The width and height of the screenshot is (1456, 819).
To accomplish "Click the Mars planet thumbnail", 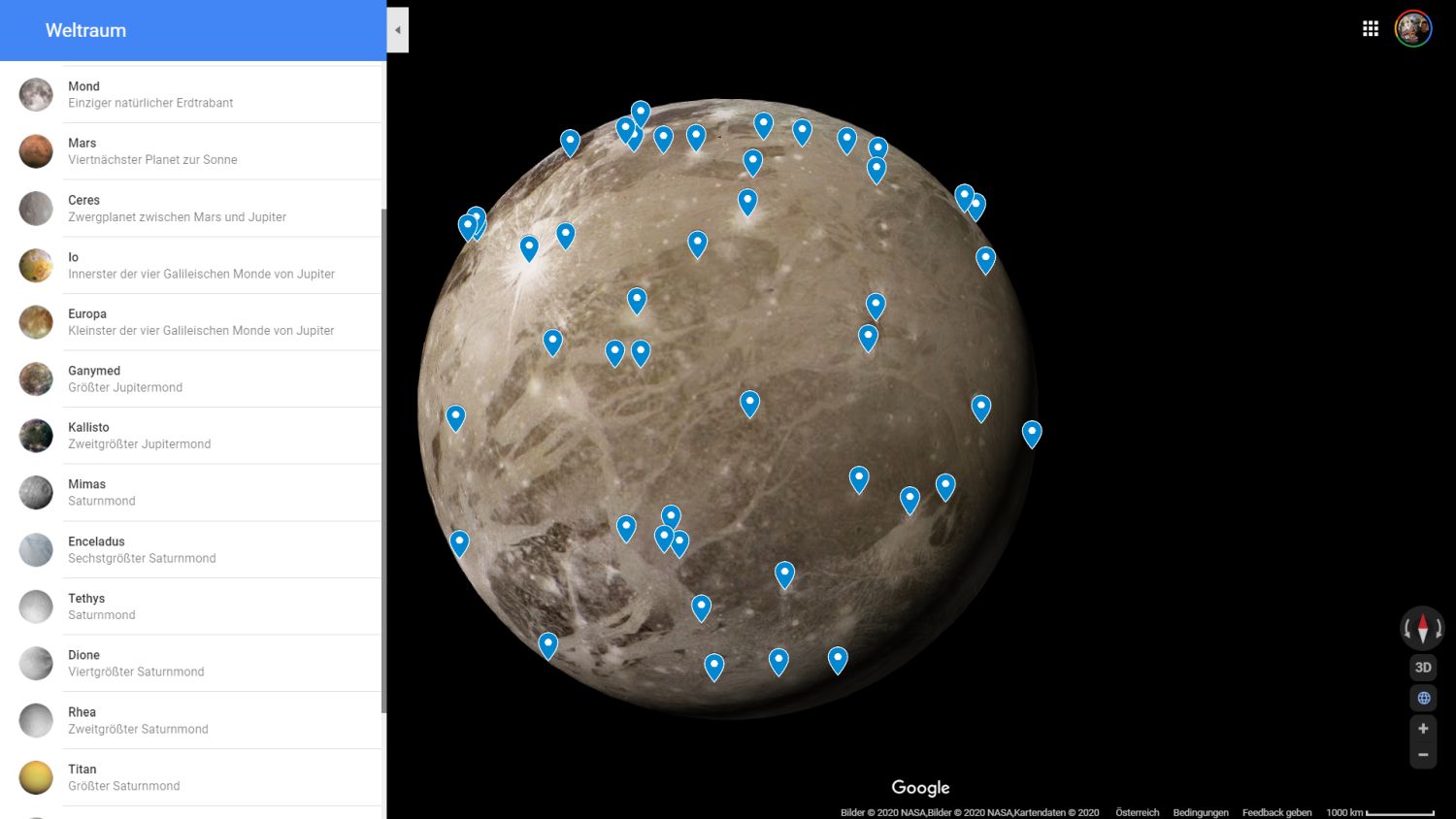I will pos(36,151).
